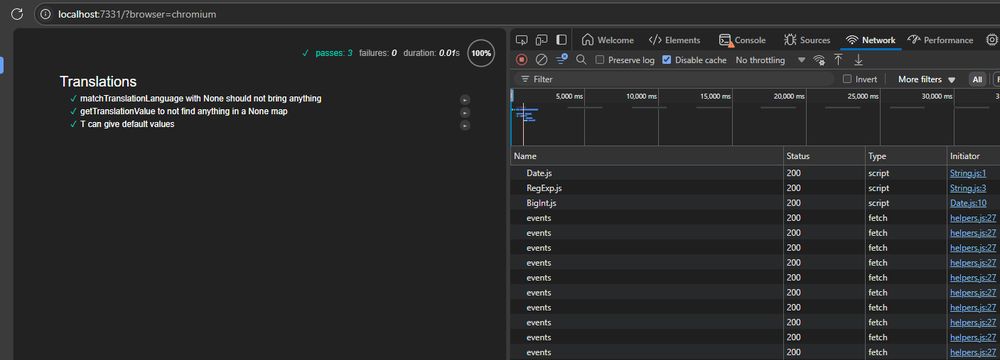Open site information icon in the address bar

[45, 13]
